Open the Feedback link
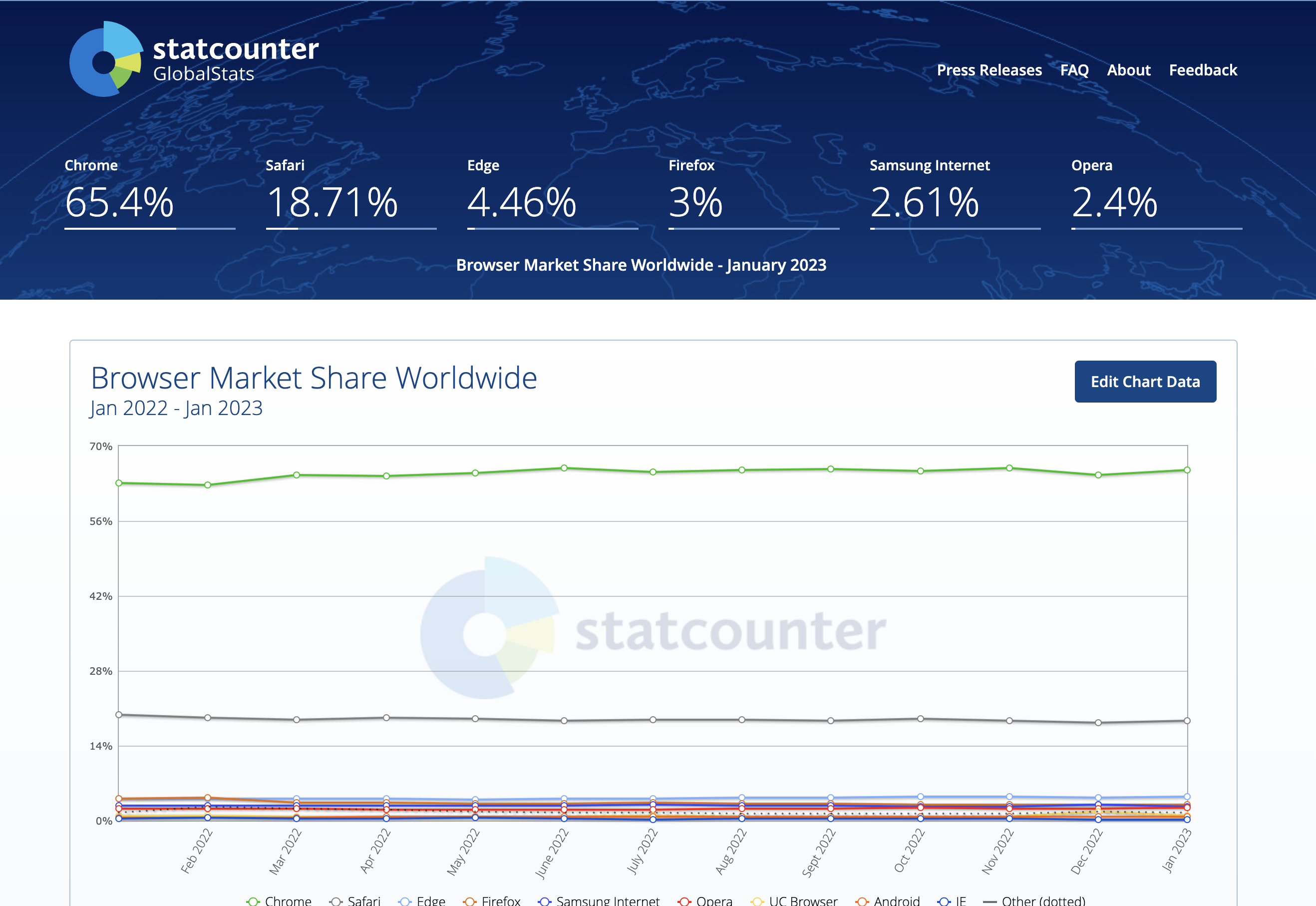1316x906 pixels. tap(1203, 70)
